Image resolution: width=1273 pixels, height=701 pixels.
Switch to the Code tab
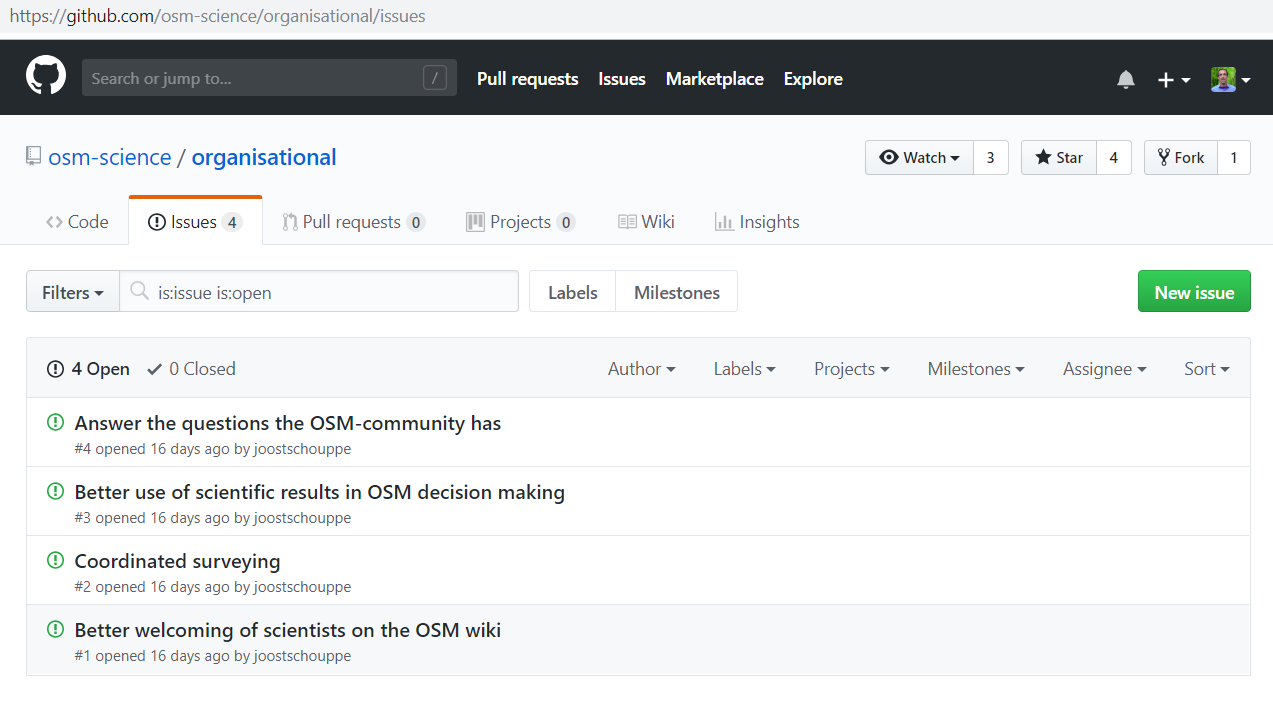pyautogui.click(x=77, y=222)
